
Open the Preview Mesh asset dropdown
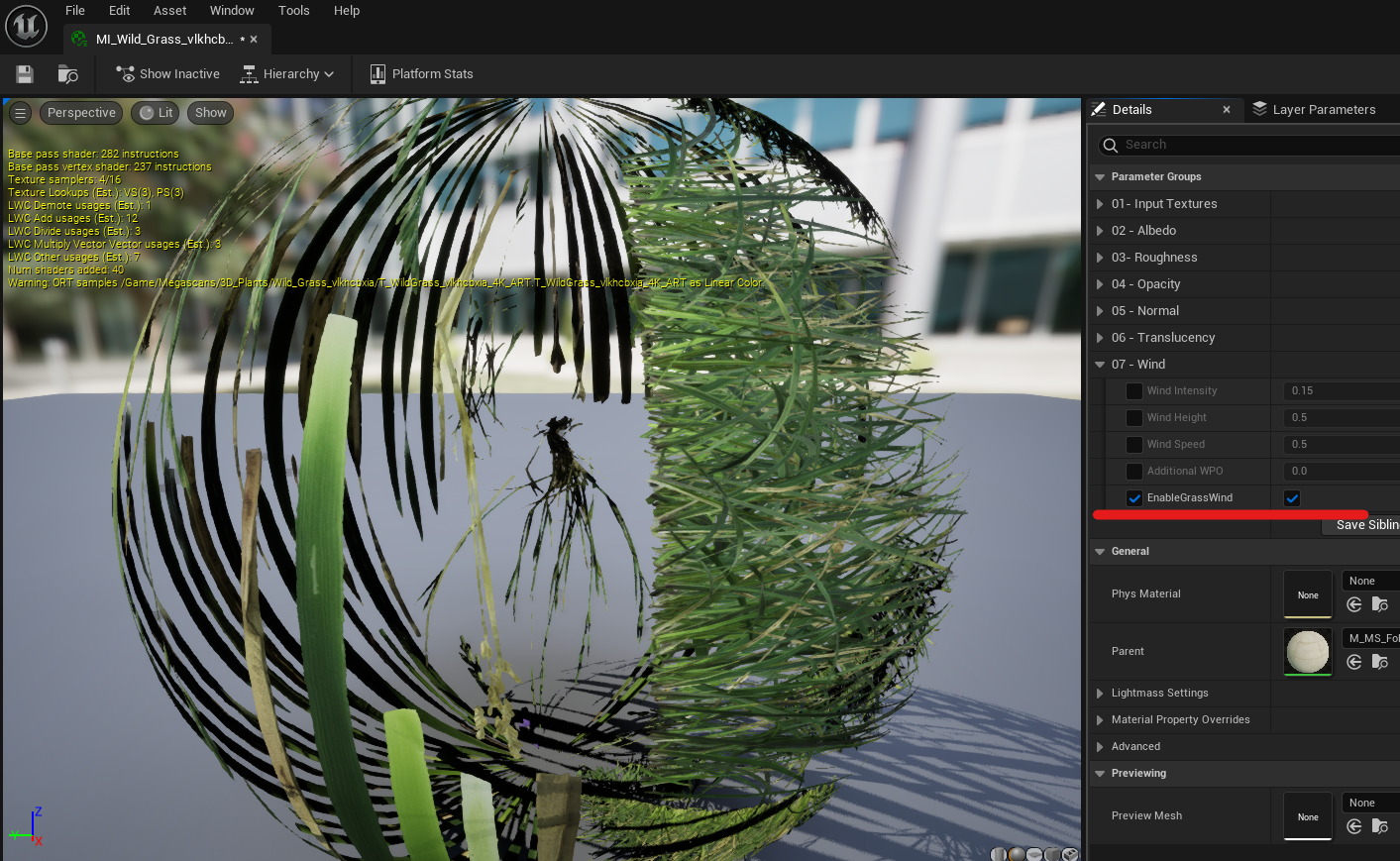tap(1370, 804)
